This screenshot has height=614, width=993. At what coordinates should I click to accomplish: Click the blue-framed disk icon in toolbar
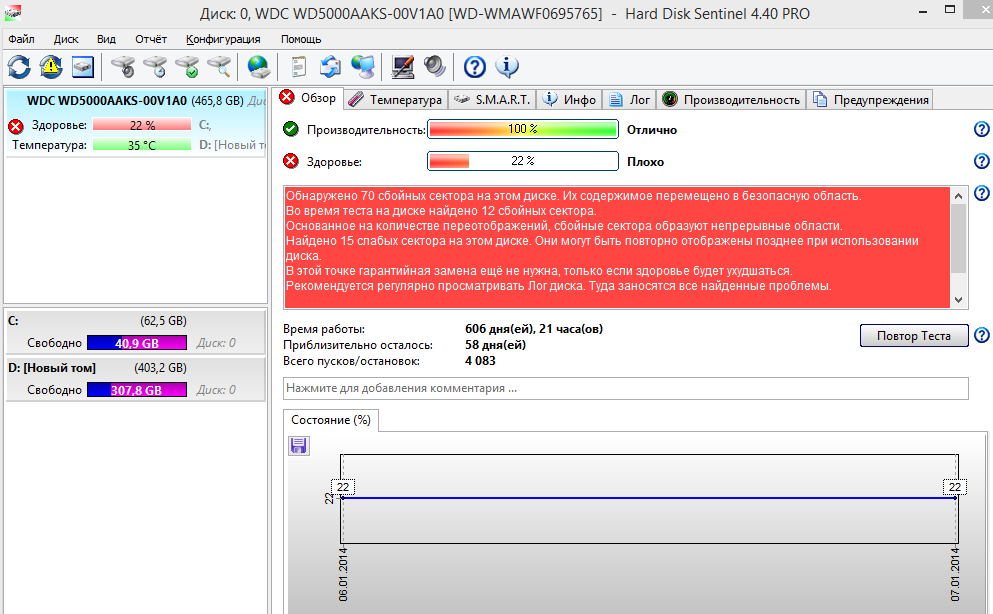(x=83, y=66)
